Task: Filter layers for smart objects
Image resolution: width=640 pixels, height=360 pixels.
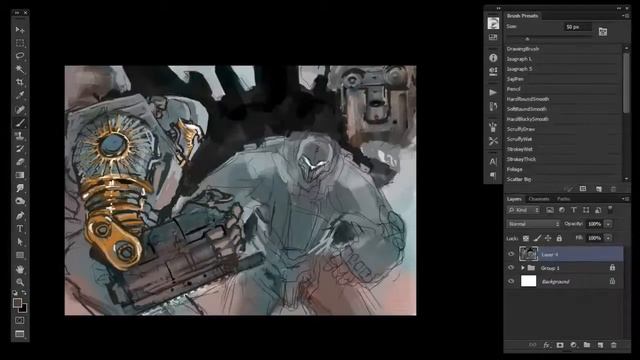Action: click(598, 210)
